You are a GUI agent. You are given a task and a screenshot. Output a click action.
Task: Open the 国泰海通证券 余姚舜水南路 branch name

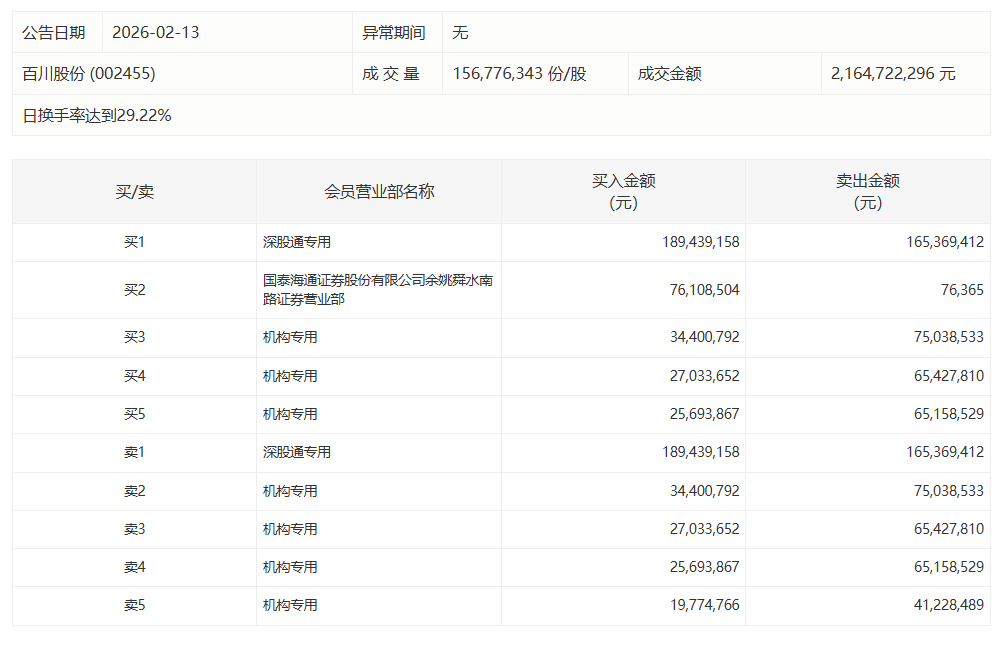tap(377, 290)
